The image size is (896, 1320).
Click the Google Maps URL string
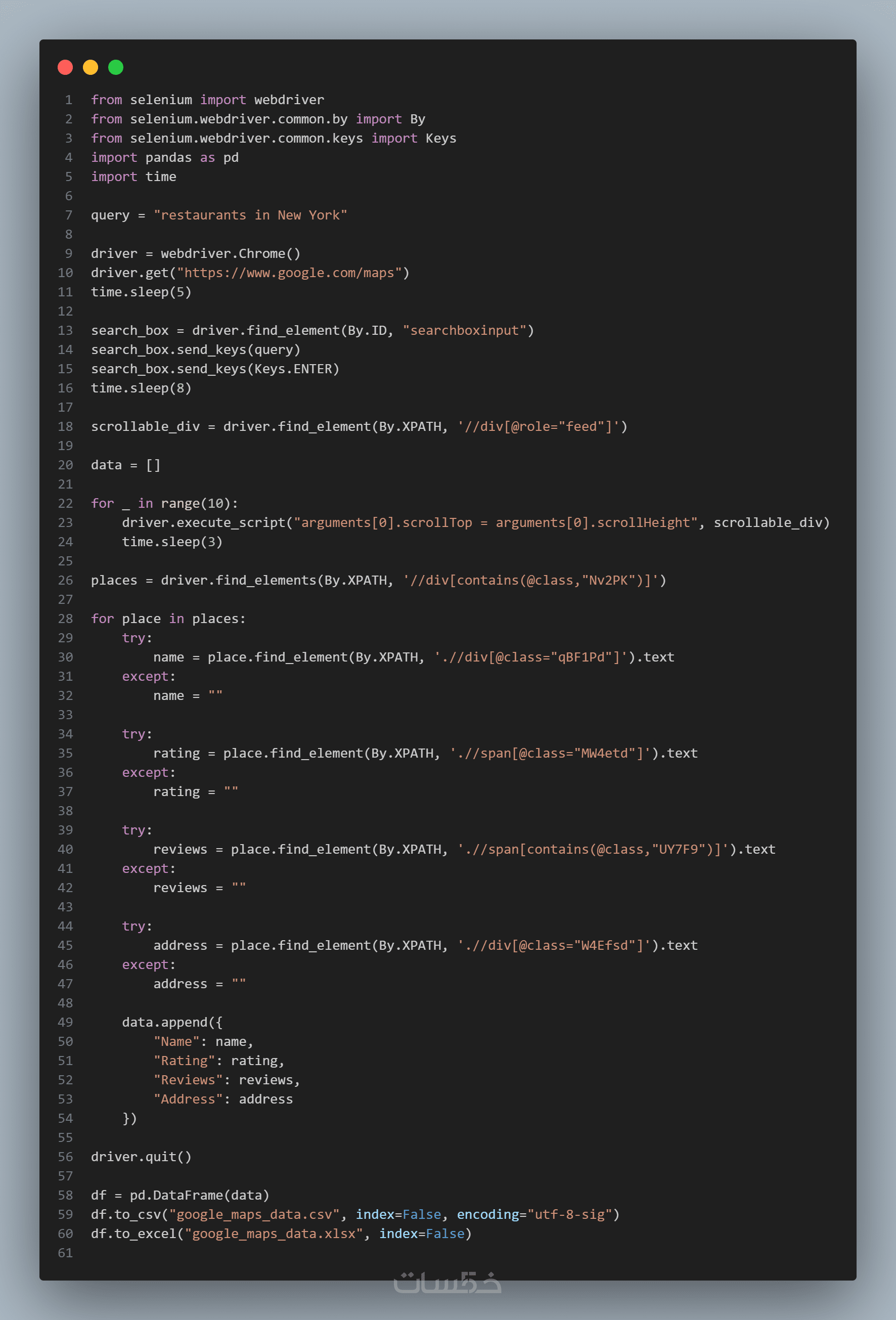point(292,273)
